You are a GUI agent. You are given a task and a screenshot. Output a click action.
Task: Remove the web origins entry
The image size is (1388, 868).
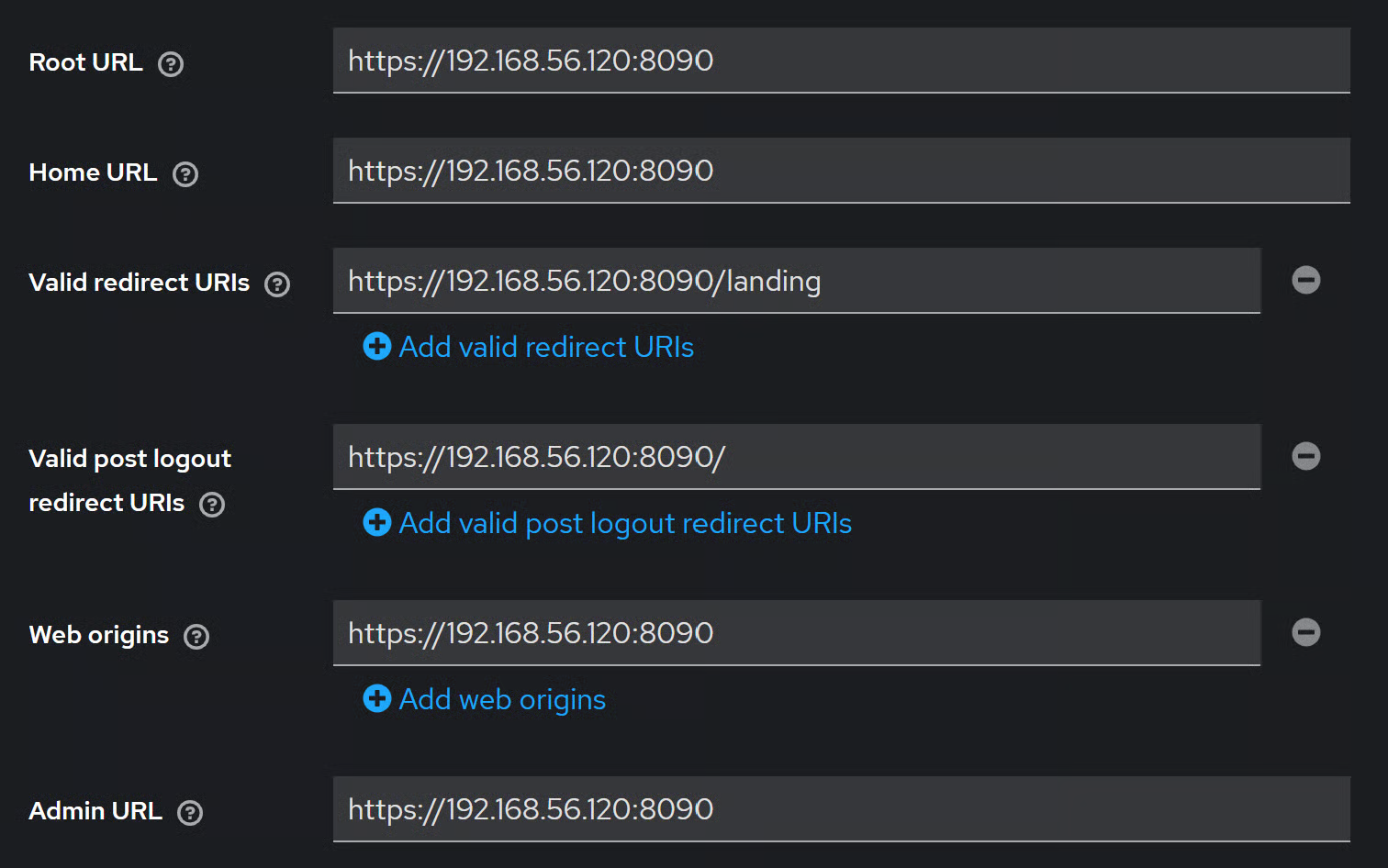click(1305, 632)
